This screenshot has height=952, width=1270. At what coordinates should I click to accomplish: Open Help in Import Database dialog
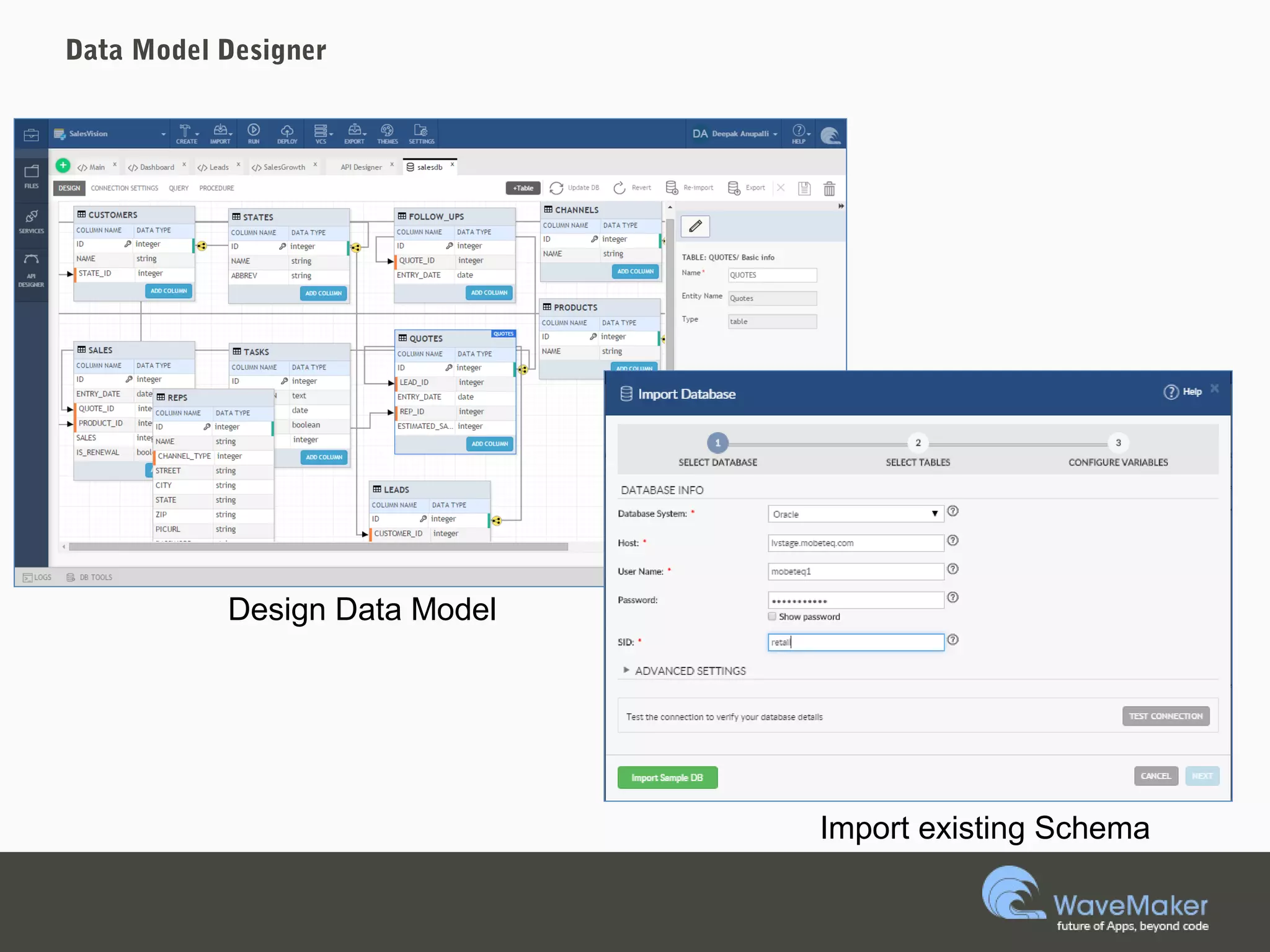click(x=1183, y=392)
